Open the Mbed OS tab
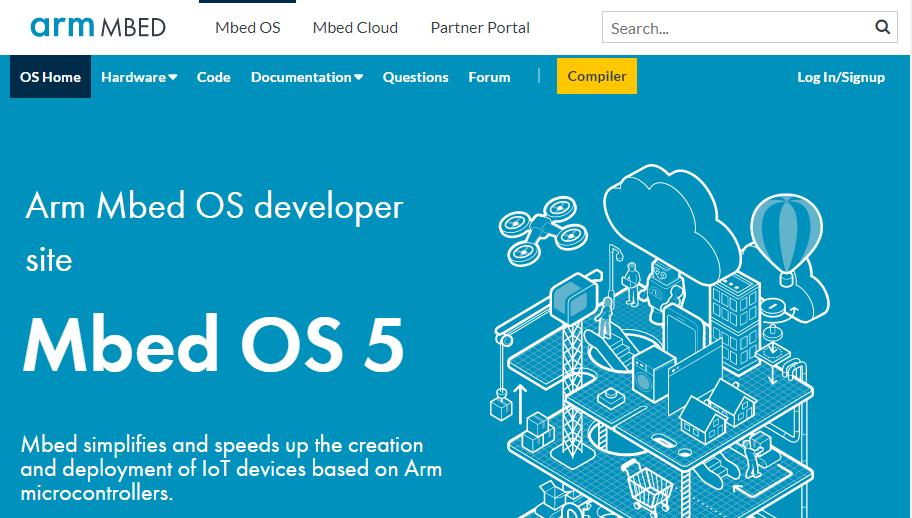The height and width of the screenshot is (518, 912). 248,27
